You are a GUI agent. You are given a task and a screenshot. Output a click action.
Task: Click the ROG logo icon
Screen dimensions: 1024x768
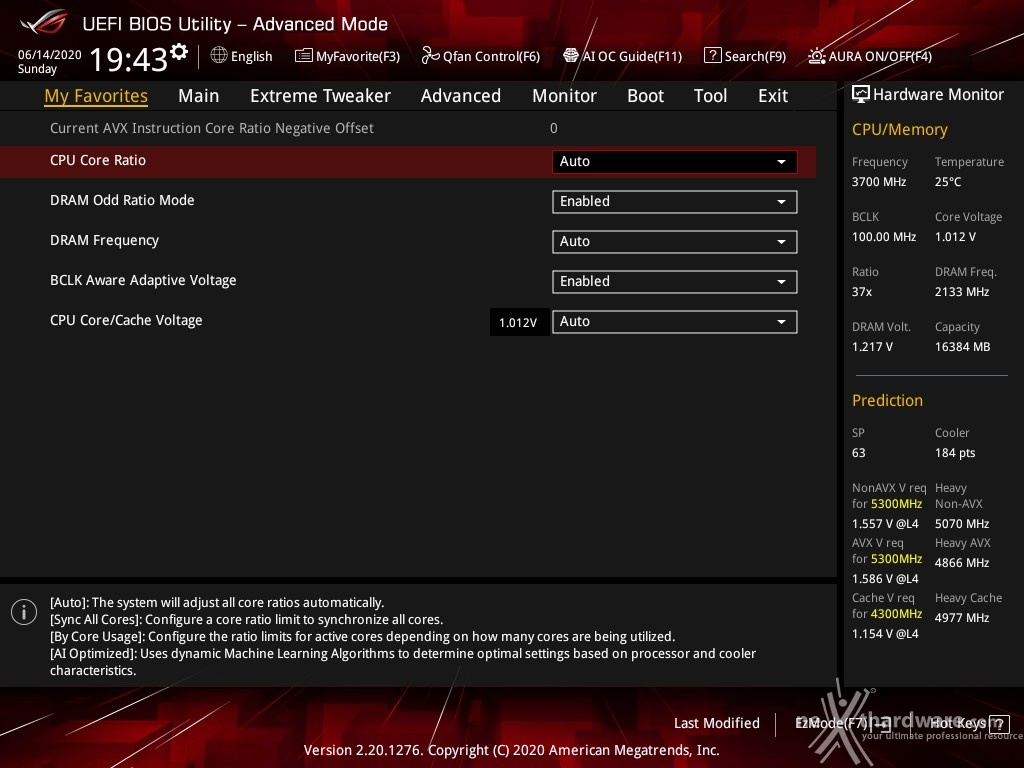(43, 23)
